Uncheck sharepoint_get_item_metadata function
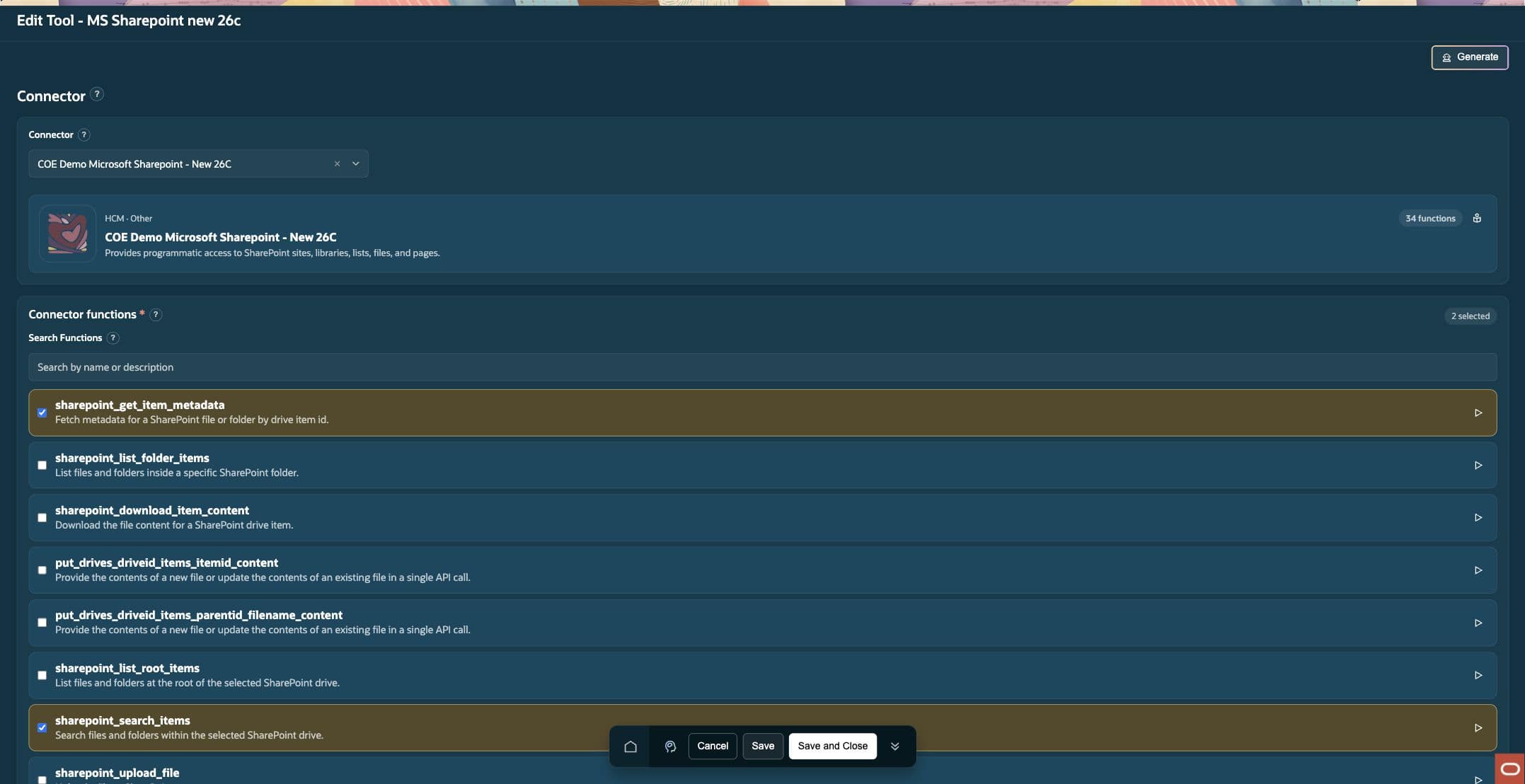The height and width of the screenshot is (784, 1525). click(x=42, y=413)
